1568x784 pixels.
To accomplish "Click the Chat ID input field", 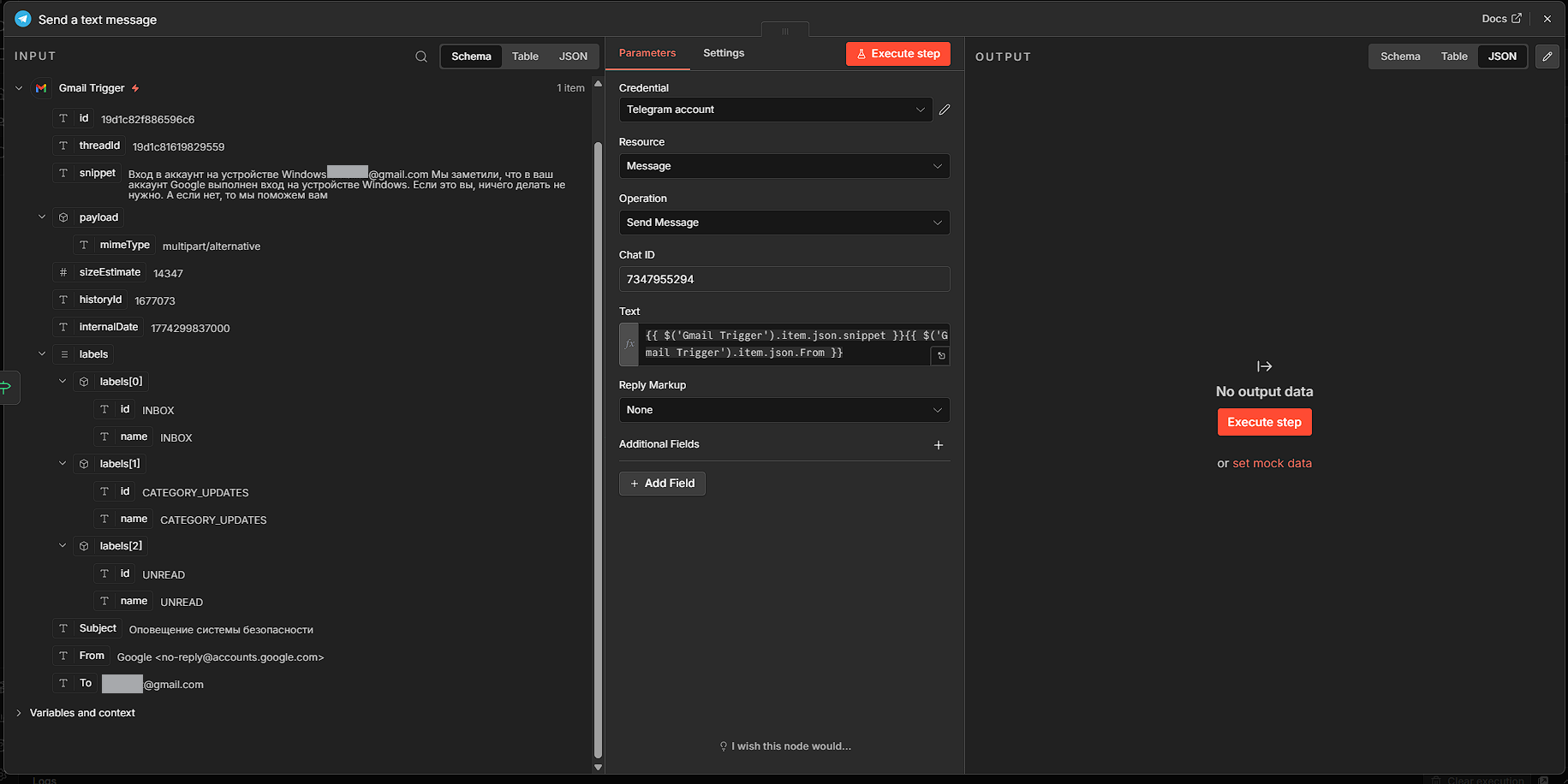I will 784,279.
